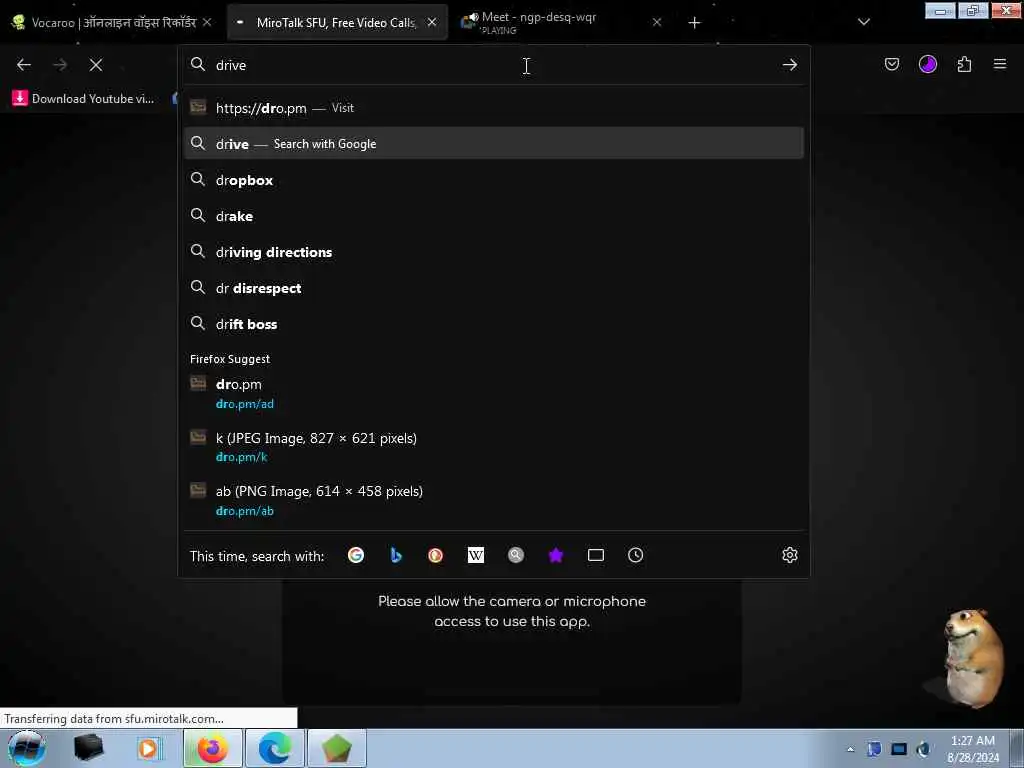
Task: Click the address bar containing 'drive'
Action: [493, 65]
